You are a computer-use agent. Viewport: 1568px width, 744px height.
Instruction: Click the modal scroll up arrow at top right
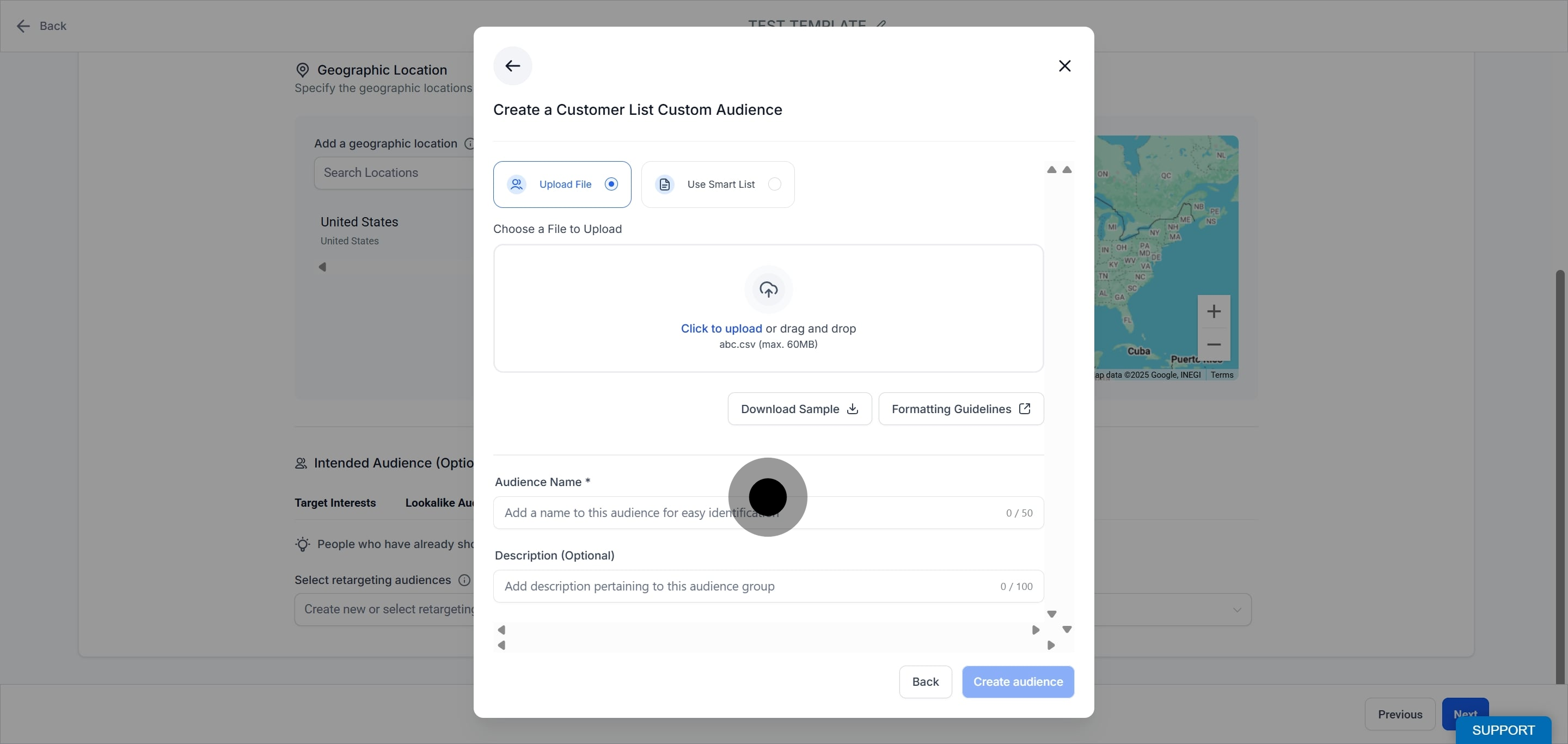pos(1067,170)
